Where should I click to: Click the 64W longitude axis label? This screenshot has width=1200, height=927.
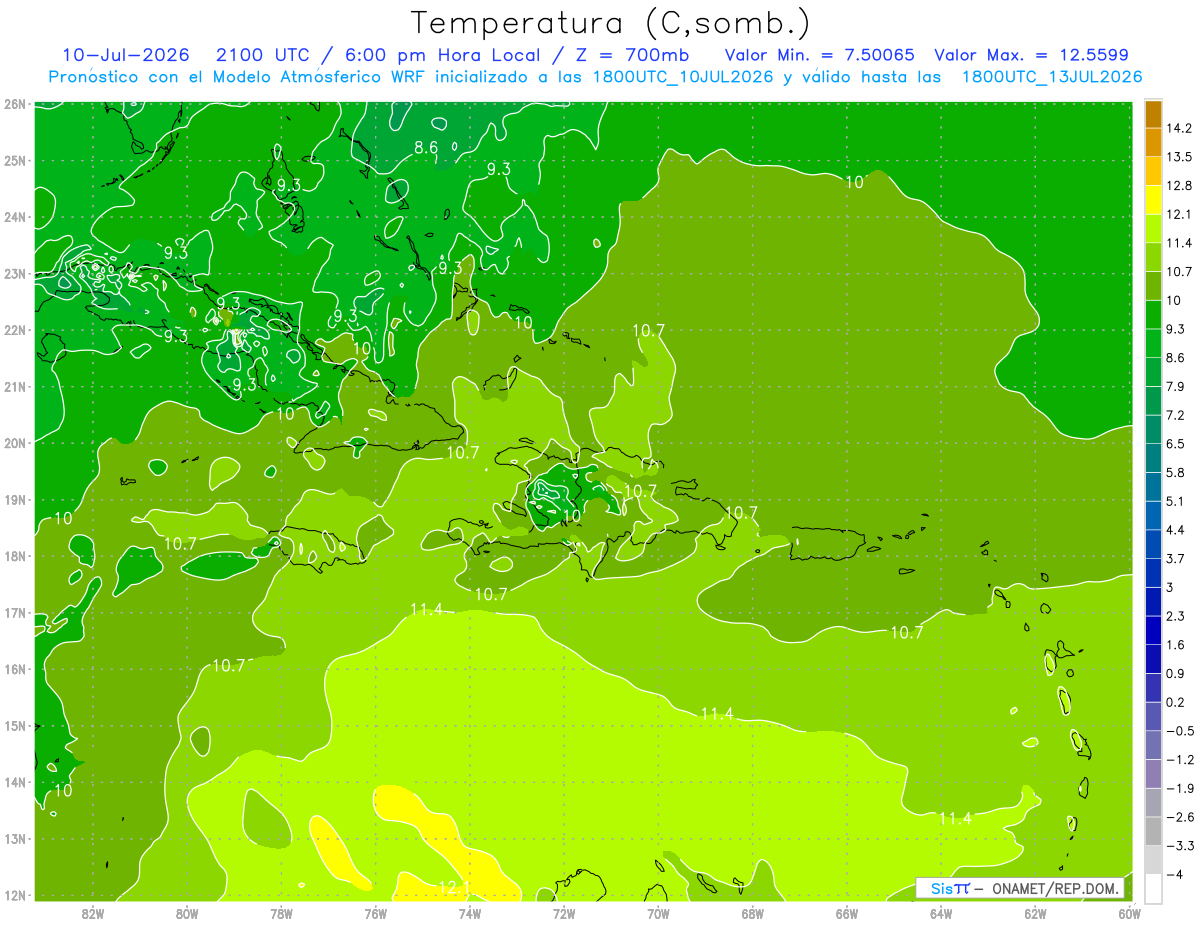click(941, 913)
